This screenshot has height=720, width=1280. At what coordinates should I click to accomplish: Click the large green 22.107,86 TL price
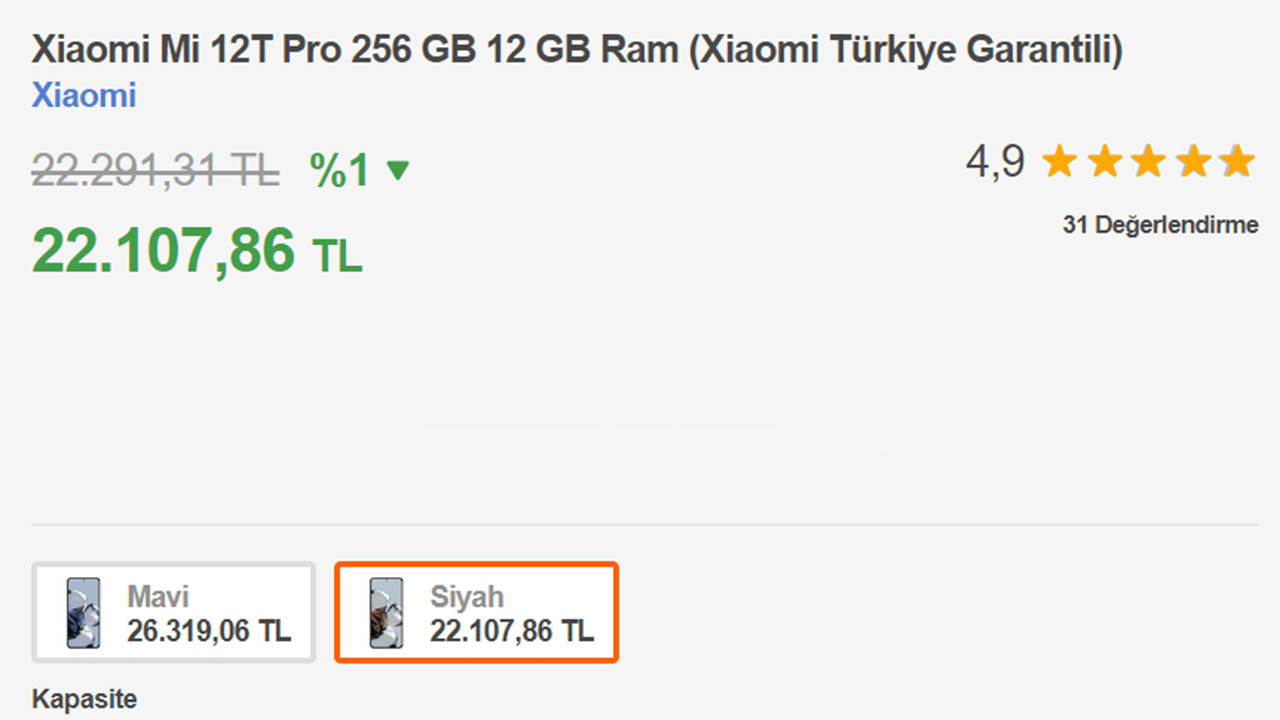pos(196,250)
